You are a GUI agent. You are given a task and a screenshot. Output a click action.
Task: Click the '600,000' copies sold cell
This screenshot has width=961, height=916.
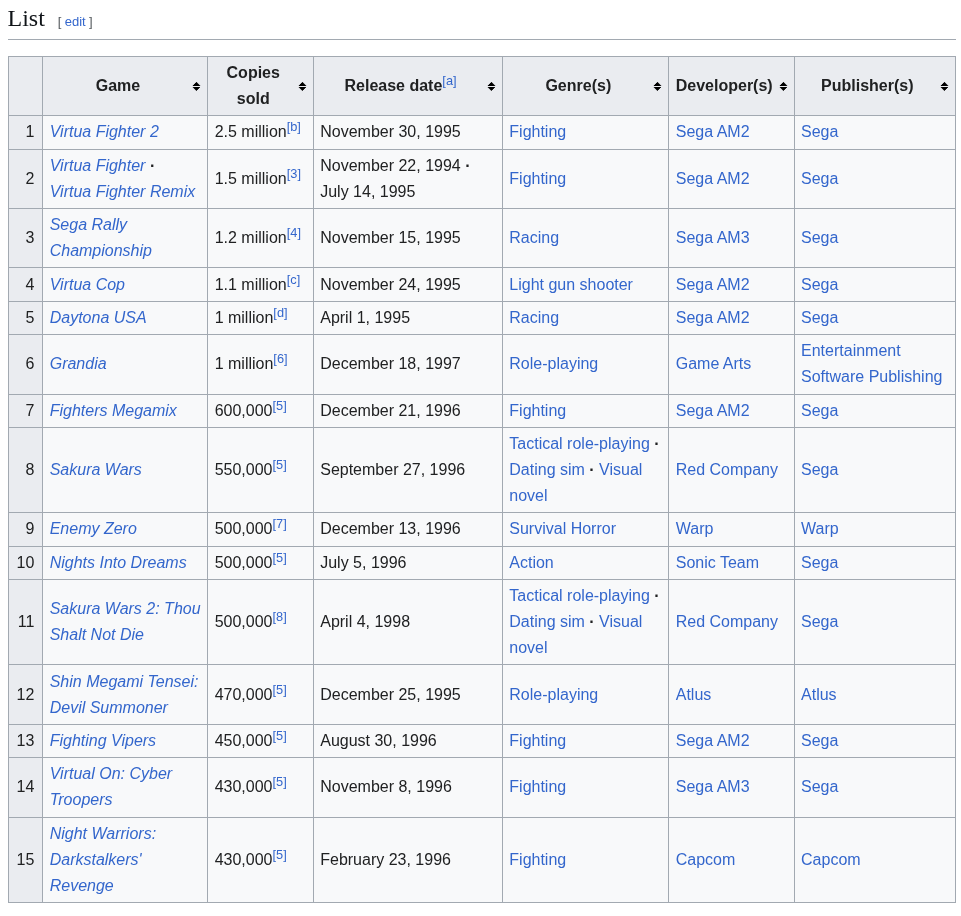coord(260,411)
